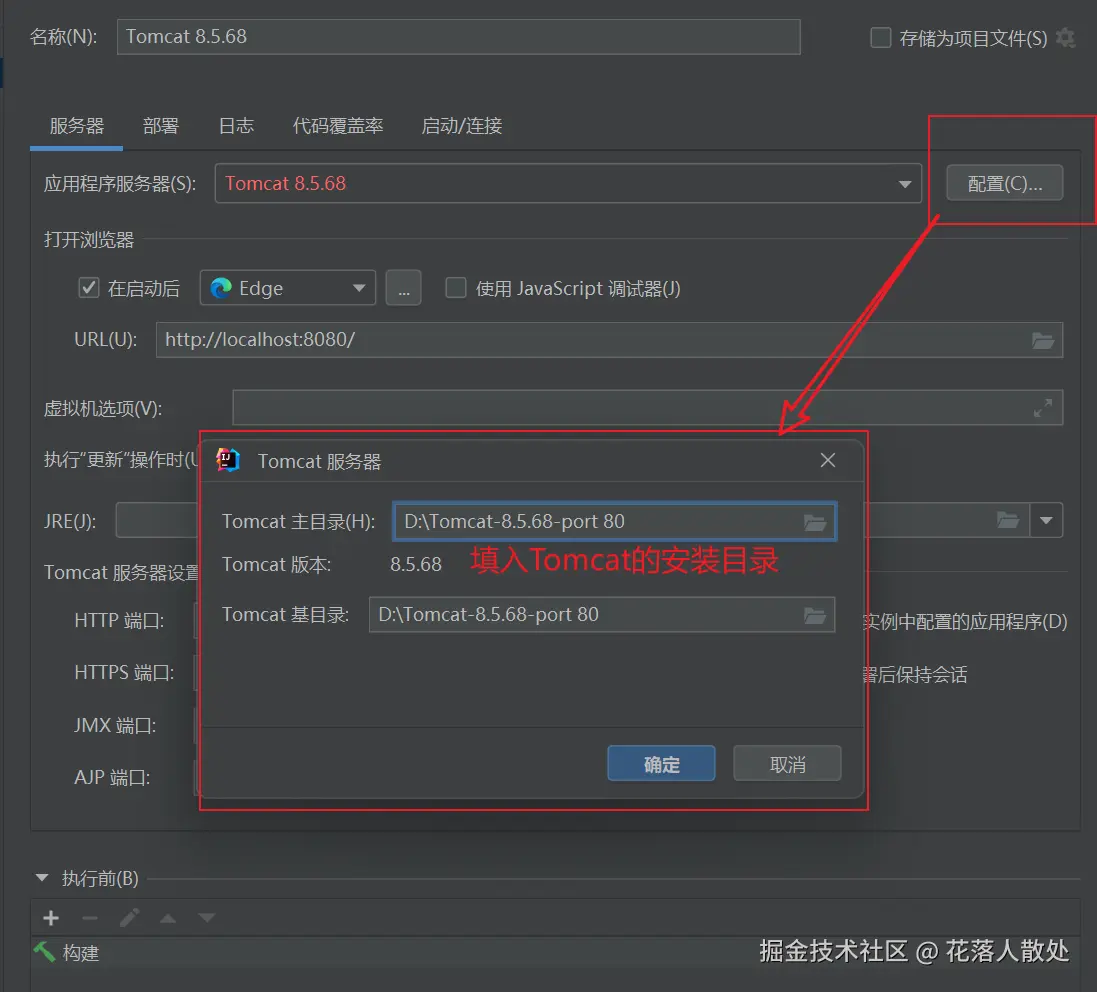This screenshot has width=1097, height=992.
Task: Open the JRE dropdown arrow
Action: click(1046, 520)
